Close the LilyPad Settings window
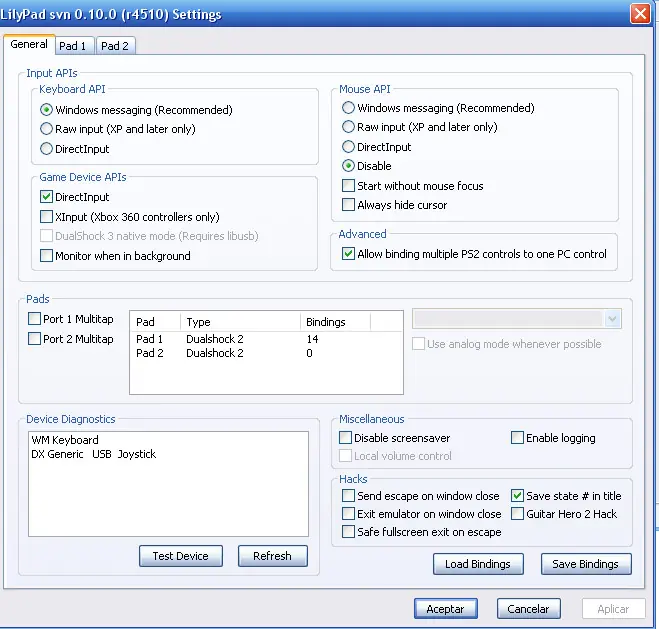Screen dimensions: 659x629 [640, 14]
